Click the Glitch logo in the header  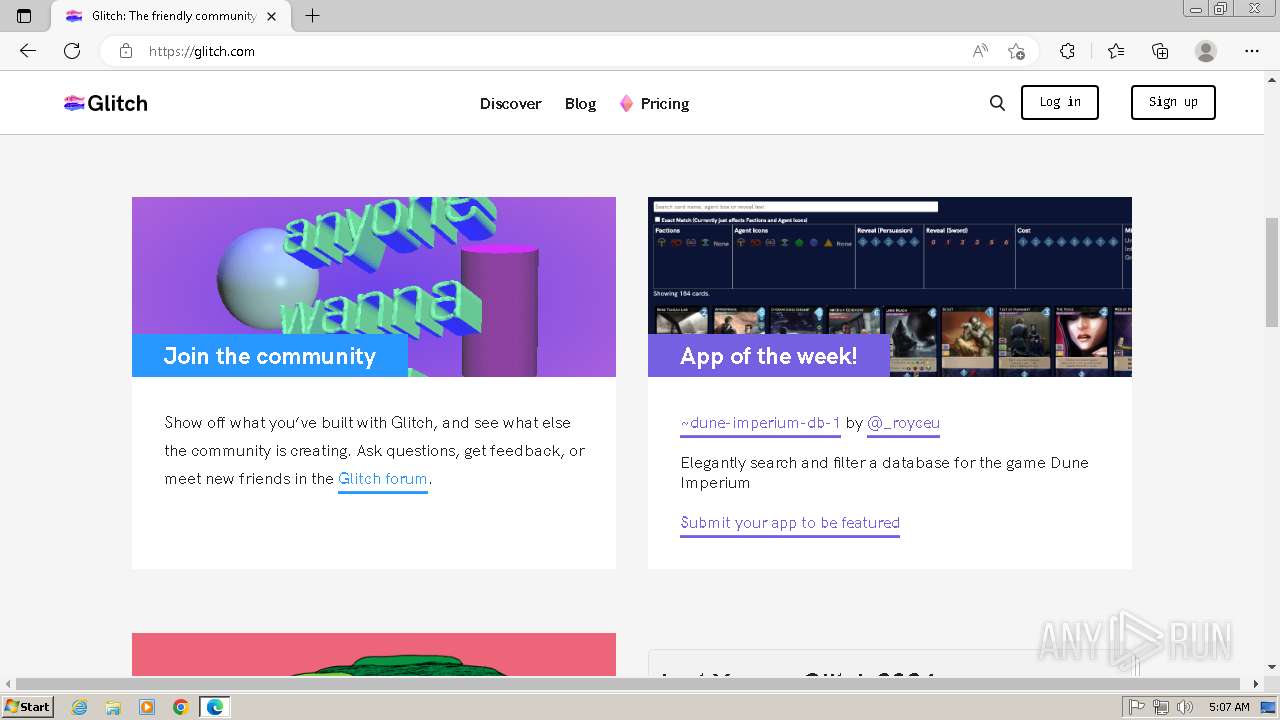point(105,103)
